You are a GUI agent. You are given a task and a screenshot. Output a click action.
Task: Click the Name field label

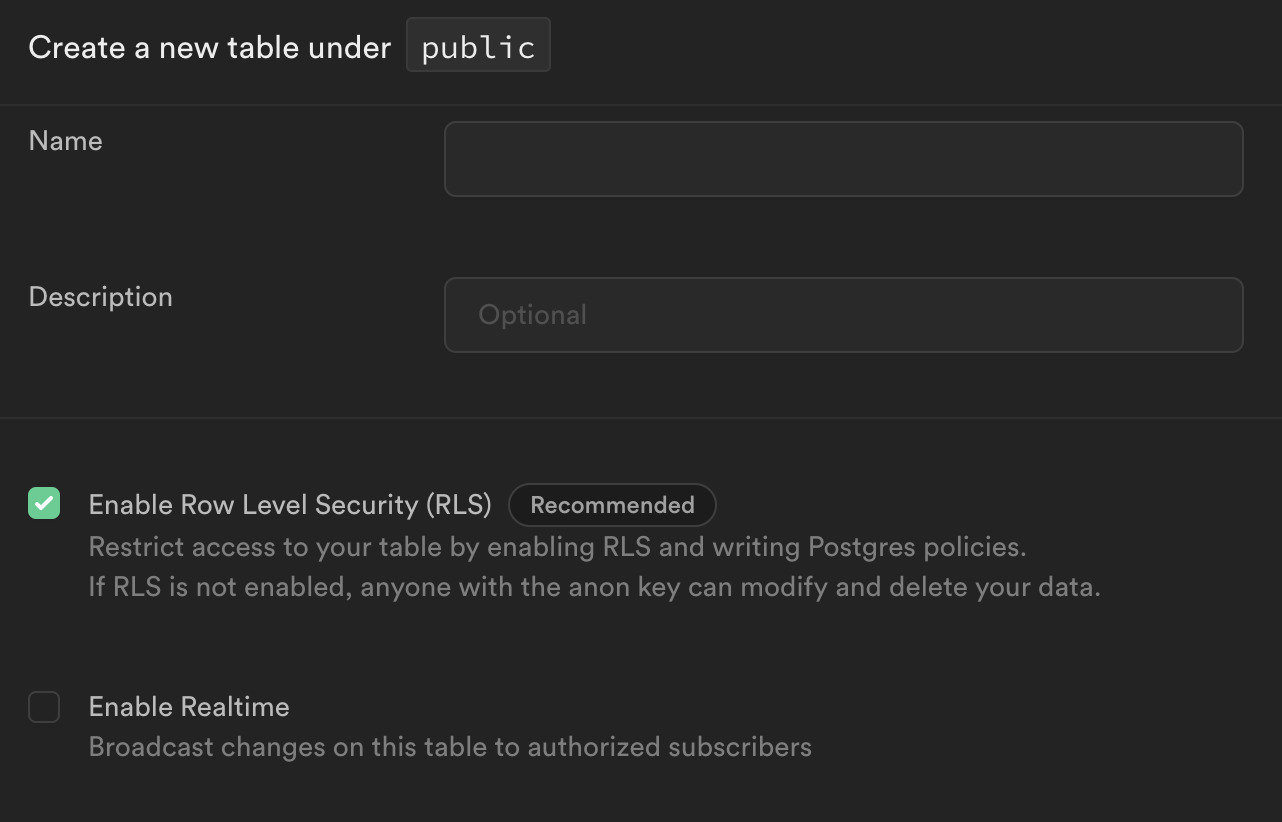65,141
